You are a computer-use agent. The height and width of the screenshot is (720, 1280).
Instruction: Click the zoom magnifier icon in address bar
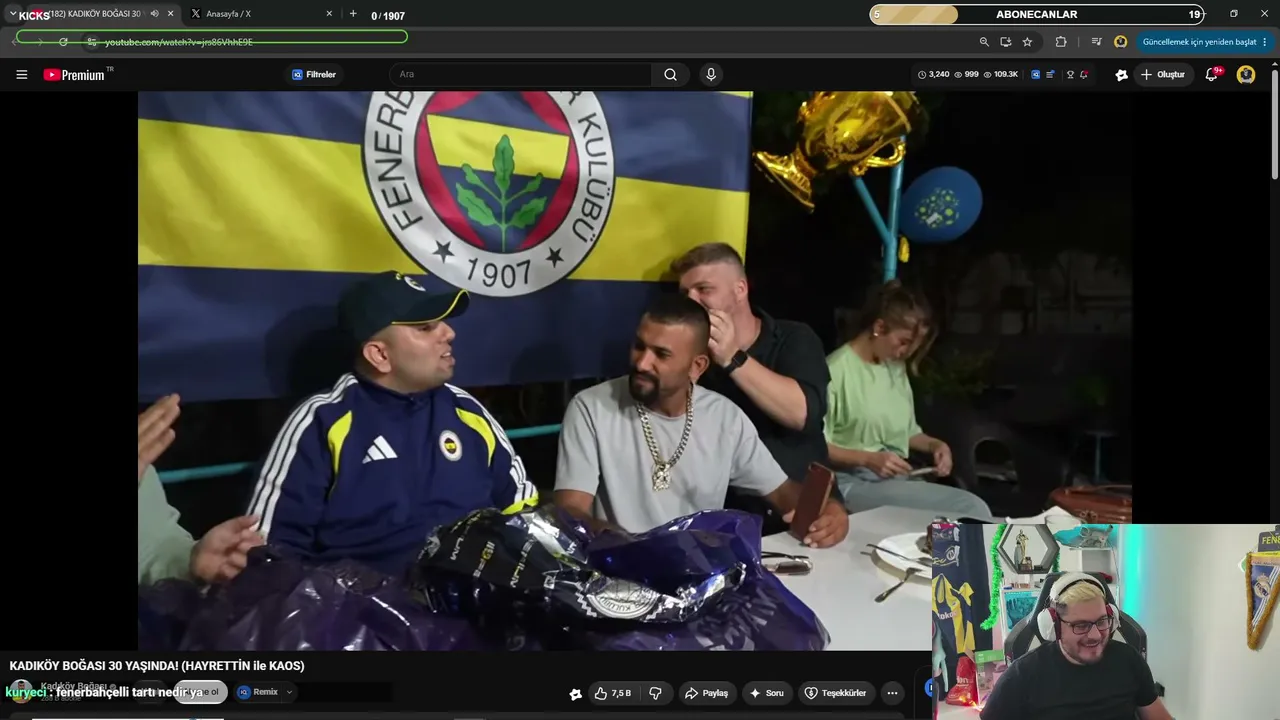[984, 42]
